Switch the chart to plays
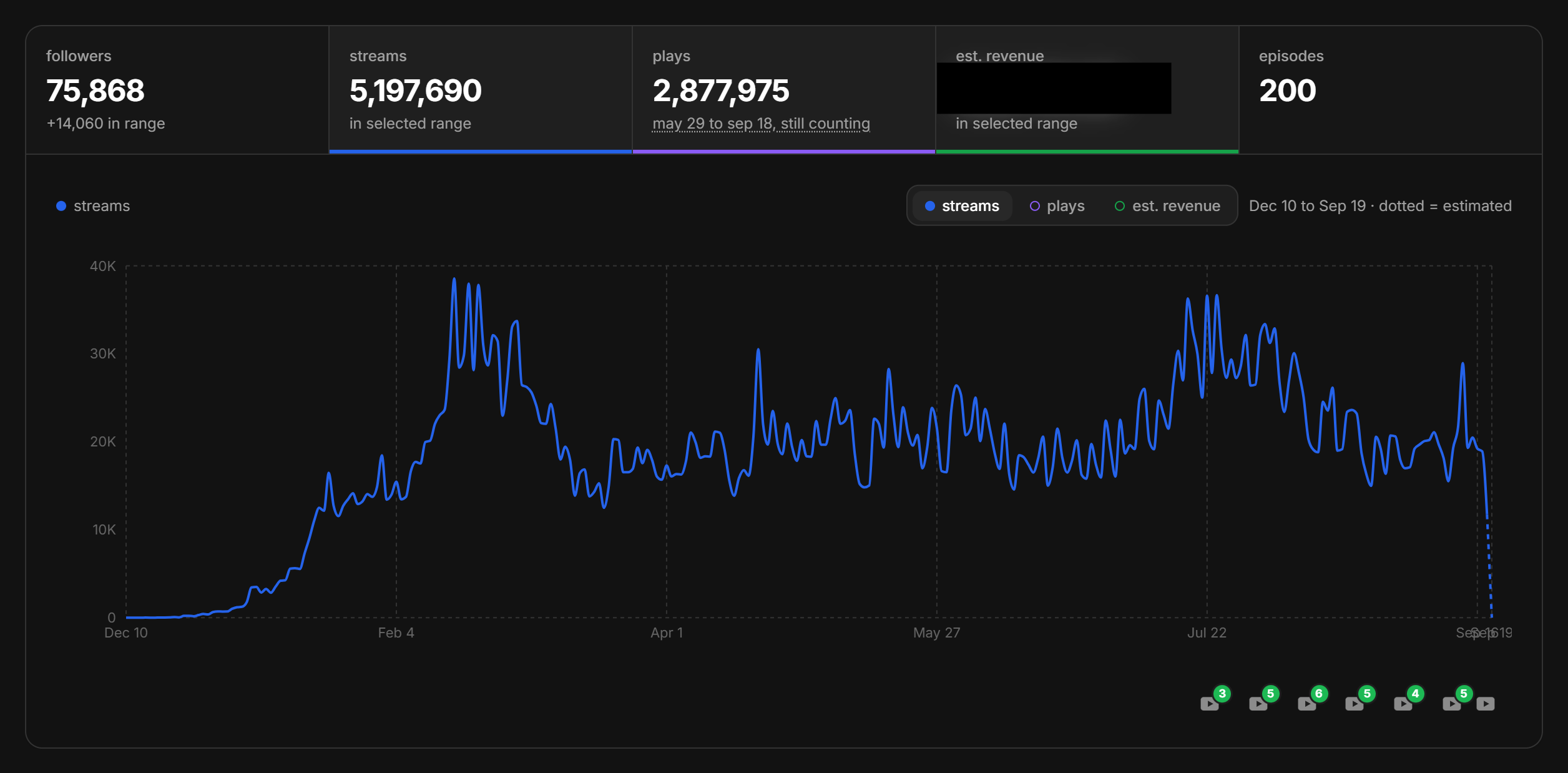 [x=1057, y=206]
